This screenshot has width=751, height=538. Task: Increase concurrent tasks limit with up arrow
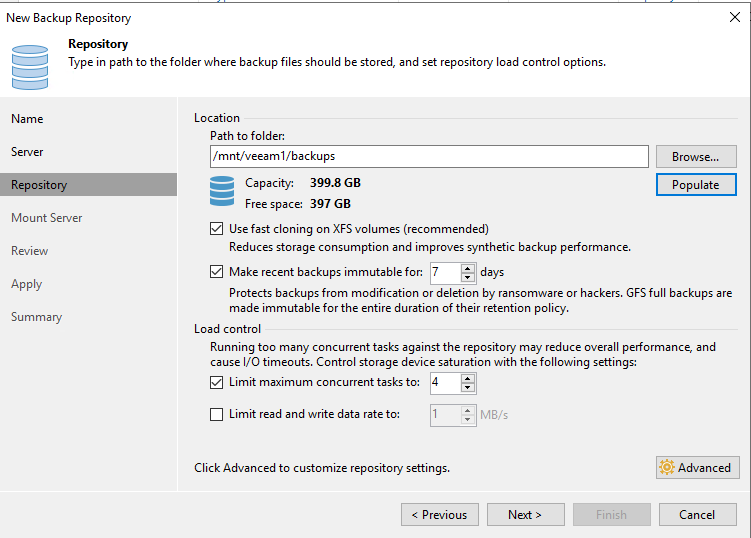468,378
